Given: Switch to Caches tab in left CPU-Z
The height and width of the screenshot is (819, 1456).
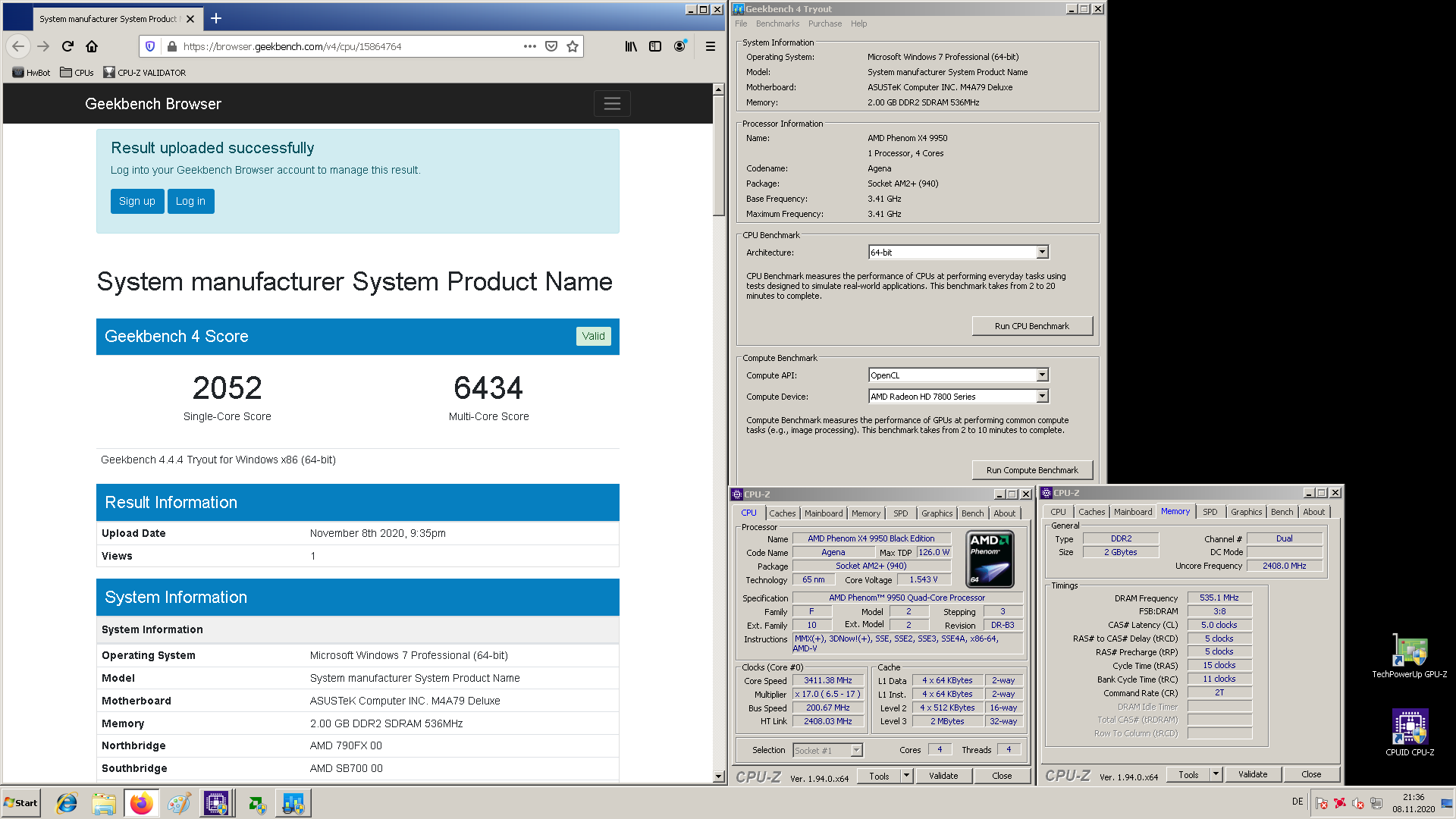Looking at the screenshot, I should click(782, 513).
